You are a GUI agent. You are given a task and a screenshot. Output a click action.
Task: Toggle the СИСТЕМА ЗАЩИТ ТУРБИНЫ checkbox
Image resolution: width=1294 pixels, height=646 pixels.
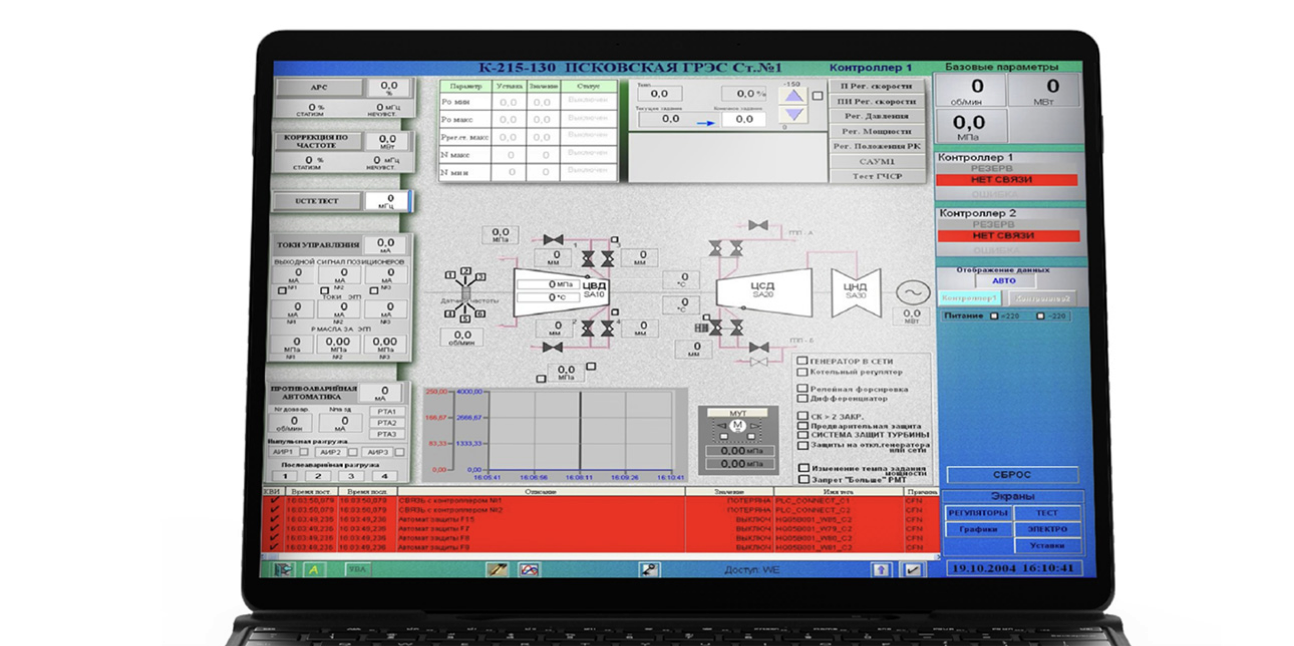click(802, 435)
